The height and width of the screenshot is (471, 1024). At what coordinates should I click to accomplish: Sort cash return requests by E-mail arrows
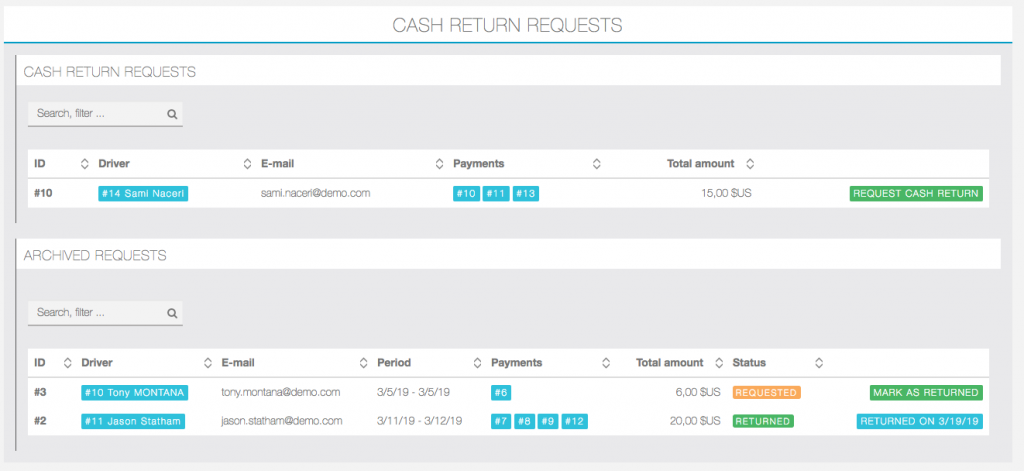pos(439,164)
